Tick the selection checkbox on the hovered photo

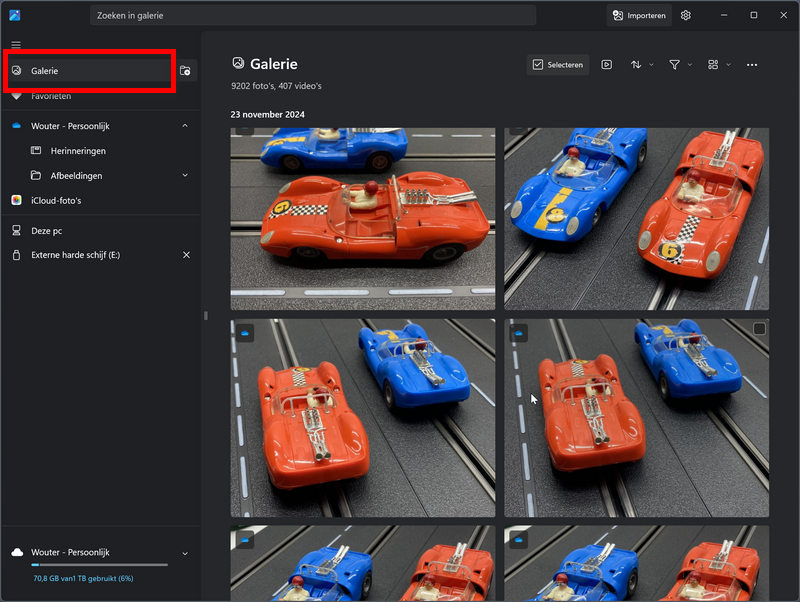[759, 330]
